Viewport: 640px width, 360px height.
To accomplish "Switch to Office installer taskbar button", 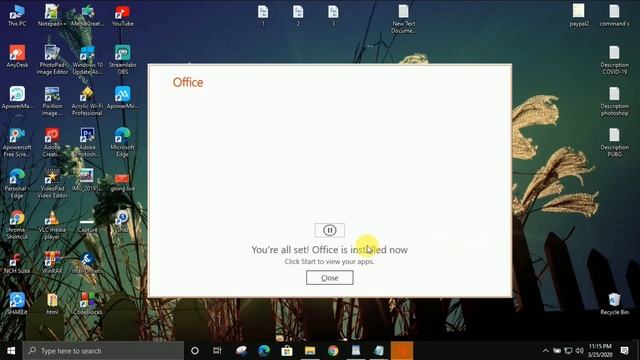I will (402, 351).
